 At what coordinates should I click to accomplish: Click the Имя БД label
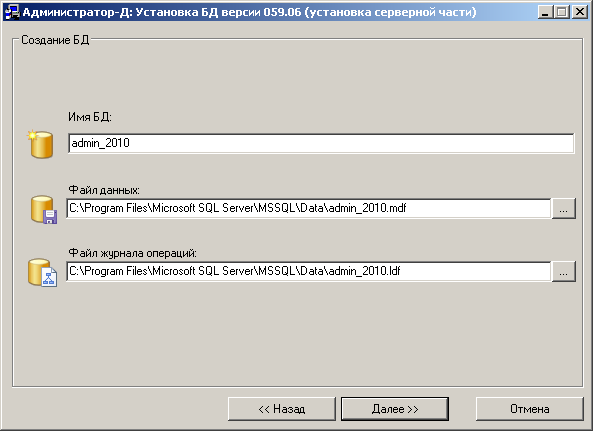[x=90, y=117]
